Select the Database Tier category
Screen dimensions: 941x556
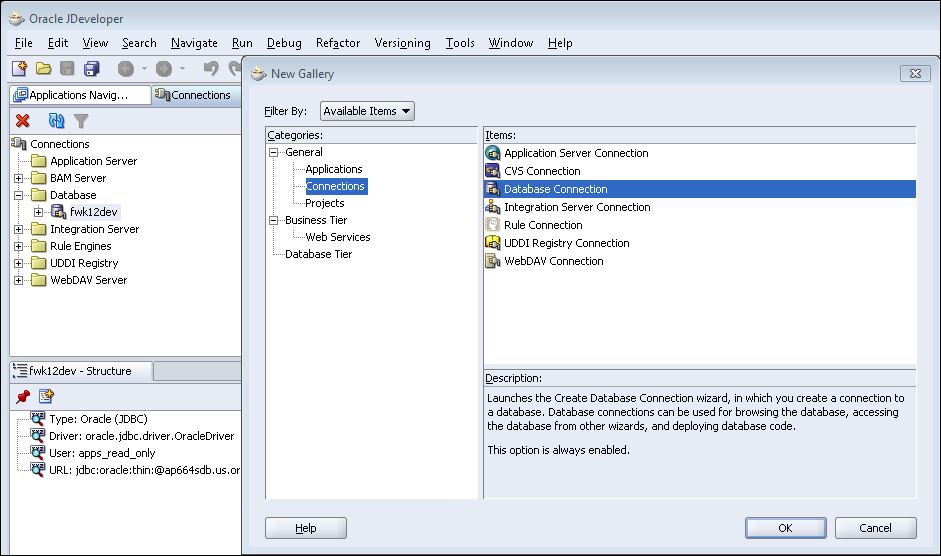coord(319,254)
